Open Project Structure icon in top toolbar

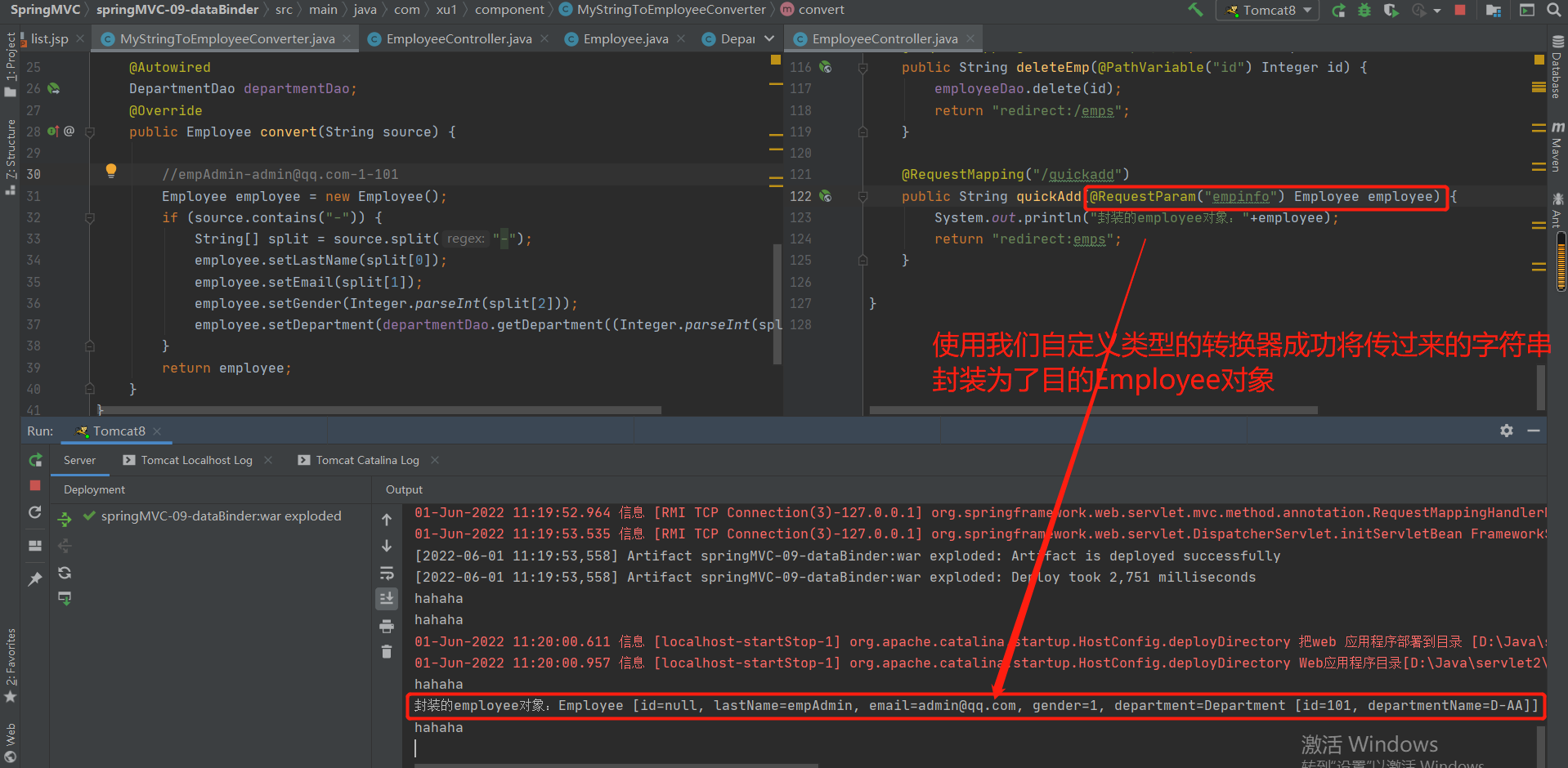(1493, 10)
